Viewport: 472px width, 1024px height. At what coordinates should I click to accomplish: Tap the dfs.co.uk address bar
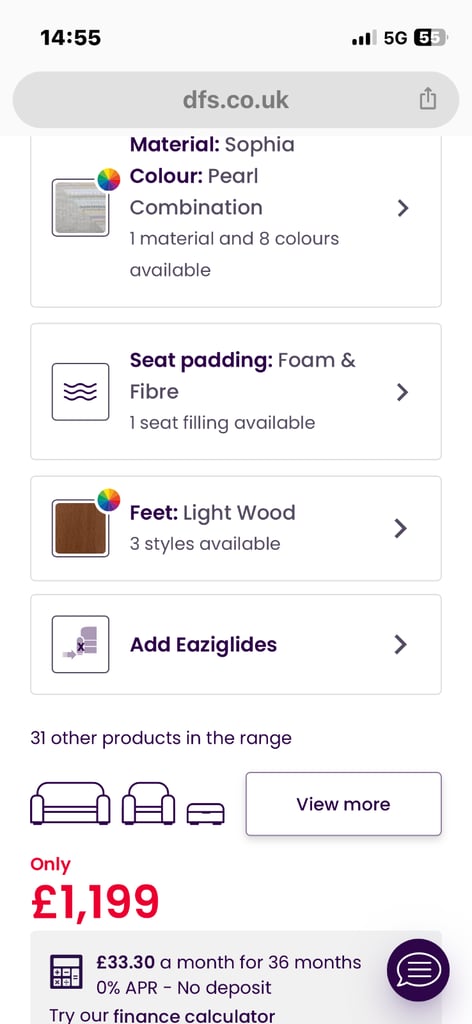tap(236, 100)
